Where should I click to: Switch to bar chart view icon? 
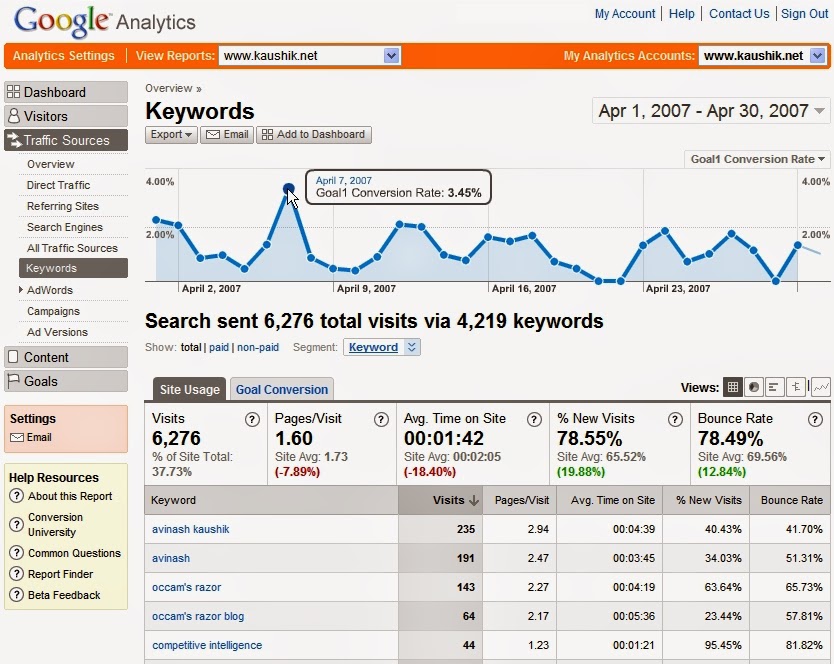(x=774, y=387)
